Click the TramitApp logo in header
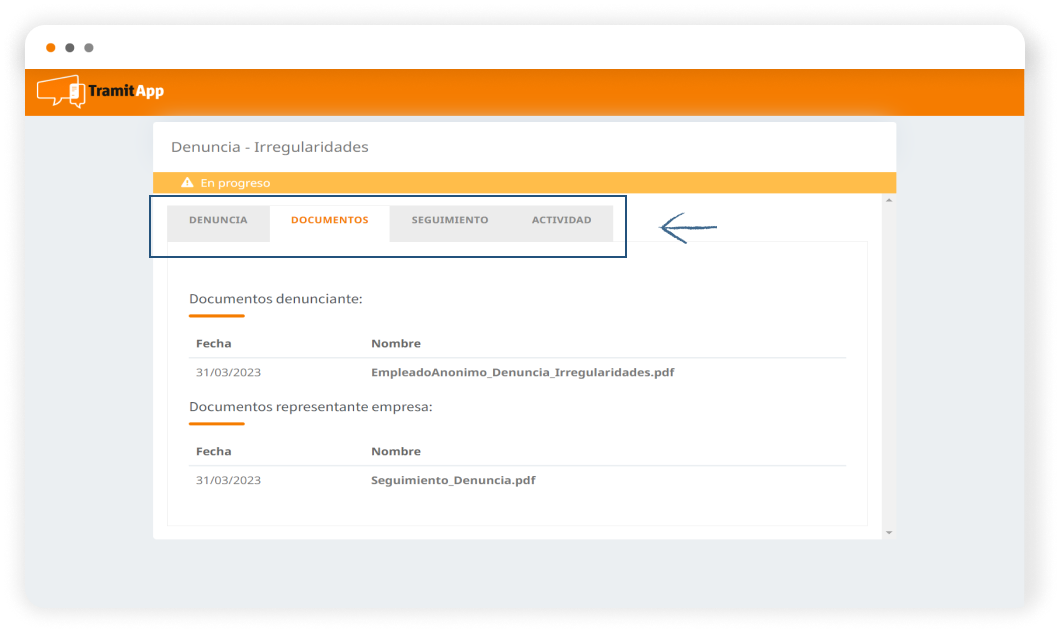The height and width of the screenshot is (633, 1061). click(100, 91)
